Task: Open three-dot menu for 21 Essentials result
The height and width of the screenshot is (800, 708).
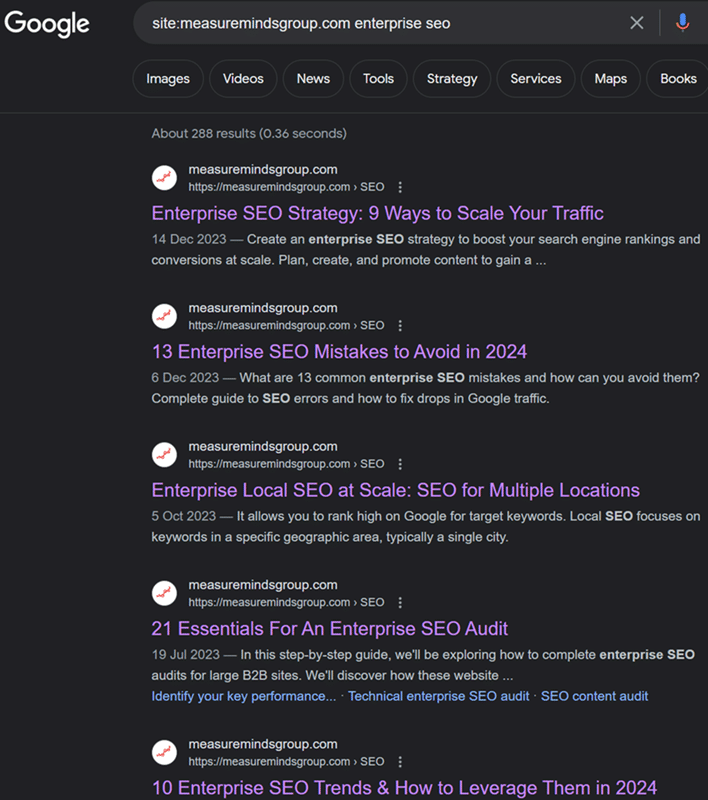Action: point(400,603)
